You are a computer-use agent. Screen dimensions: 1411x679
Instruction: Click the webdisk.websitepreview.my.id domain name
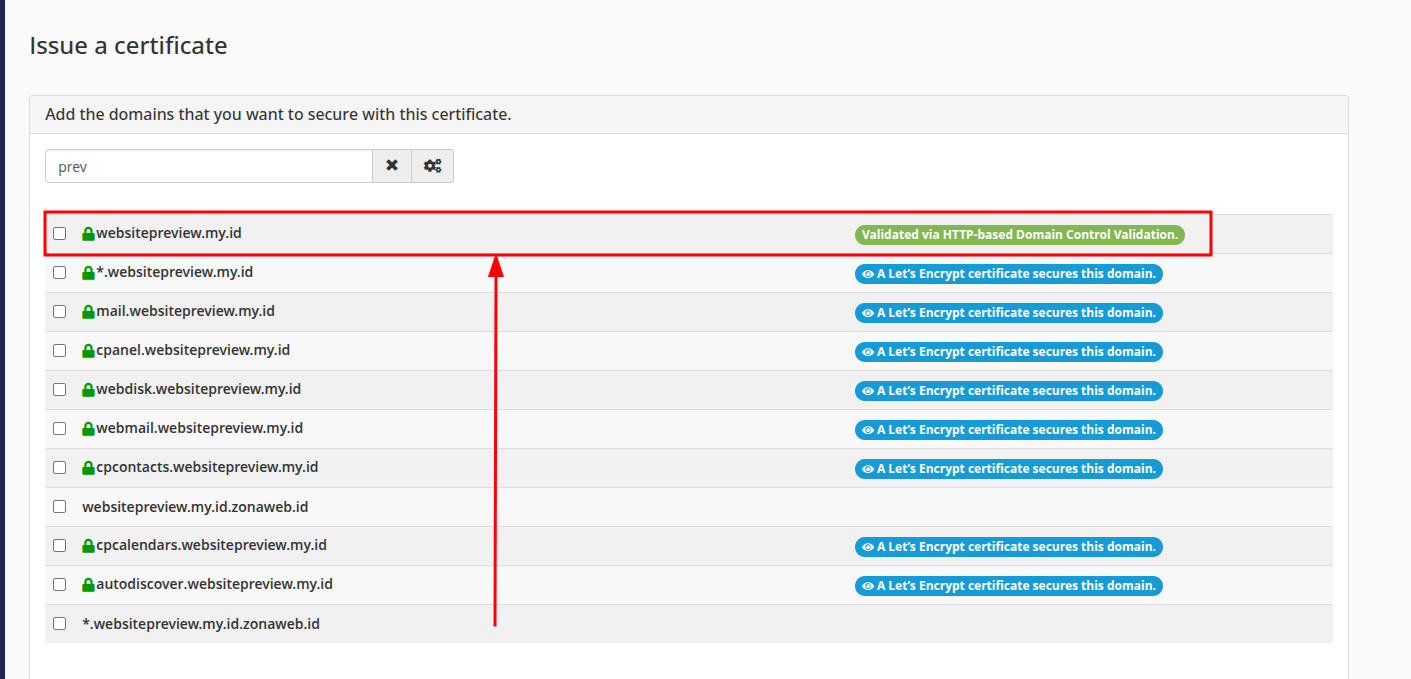(x=198, y=389)
